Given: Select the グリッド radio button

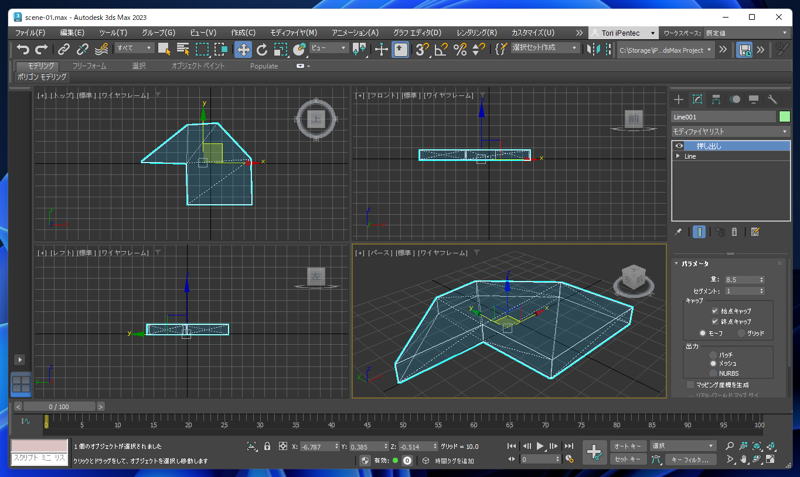Looking at the screenshot, I should (x=741, y=333).
